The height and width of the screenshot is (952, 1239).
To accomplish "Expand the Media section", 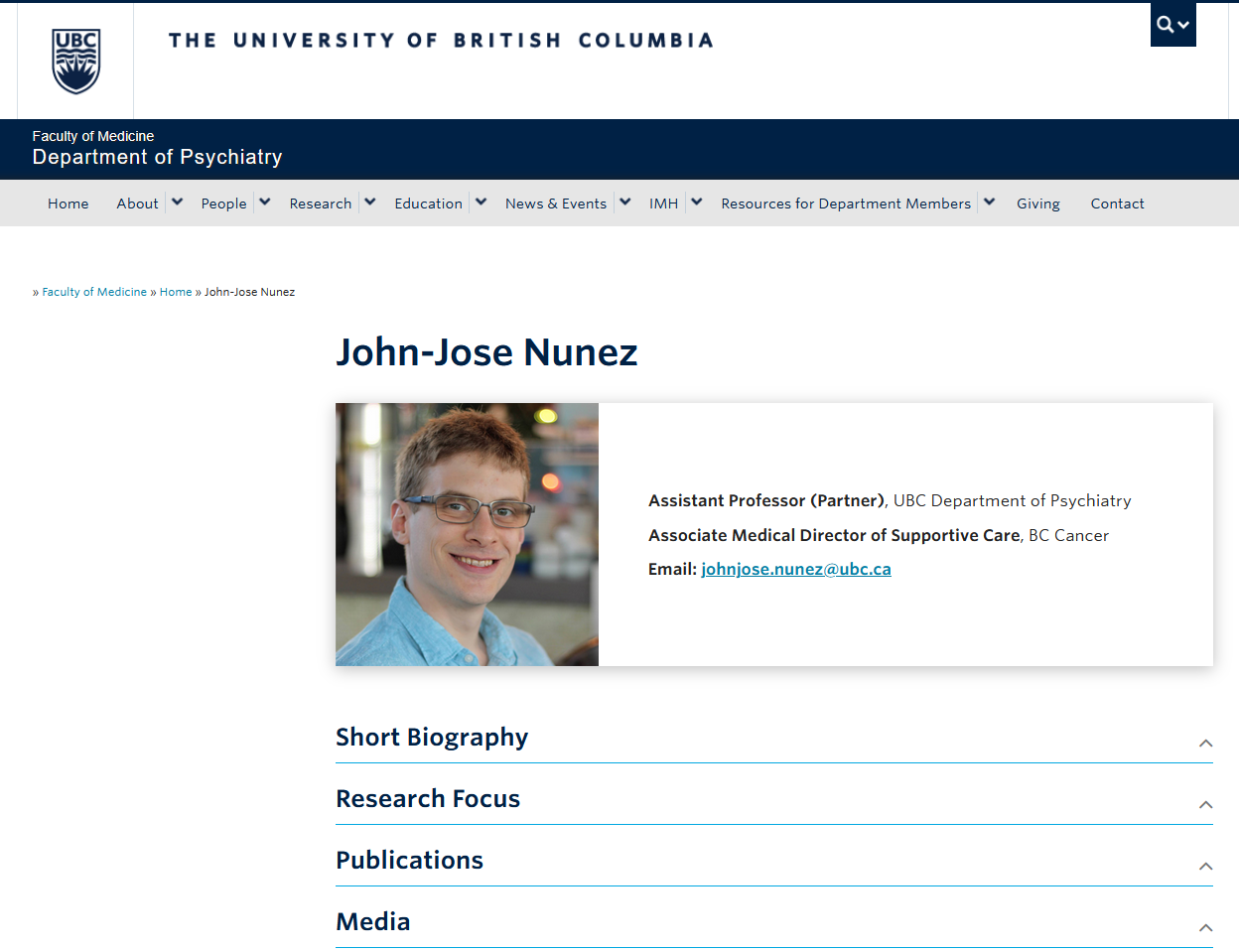I will [774, 922].
